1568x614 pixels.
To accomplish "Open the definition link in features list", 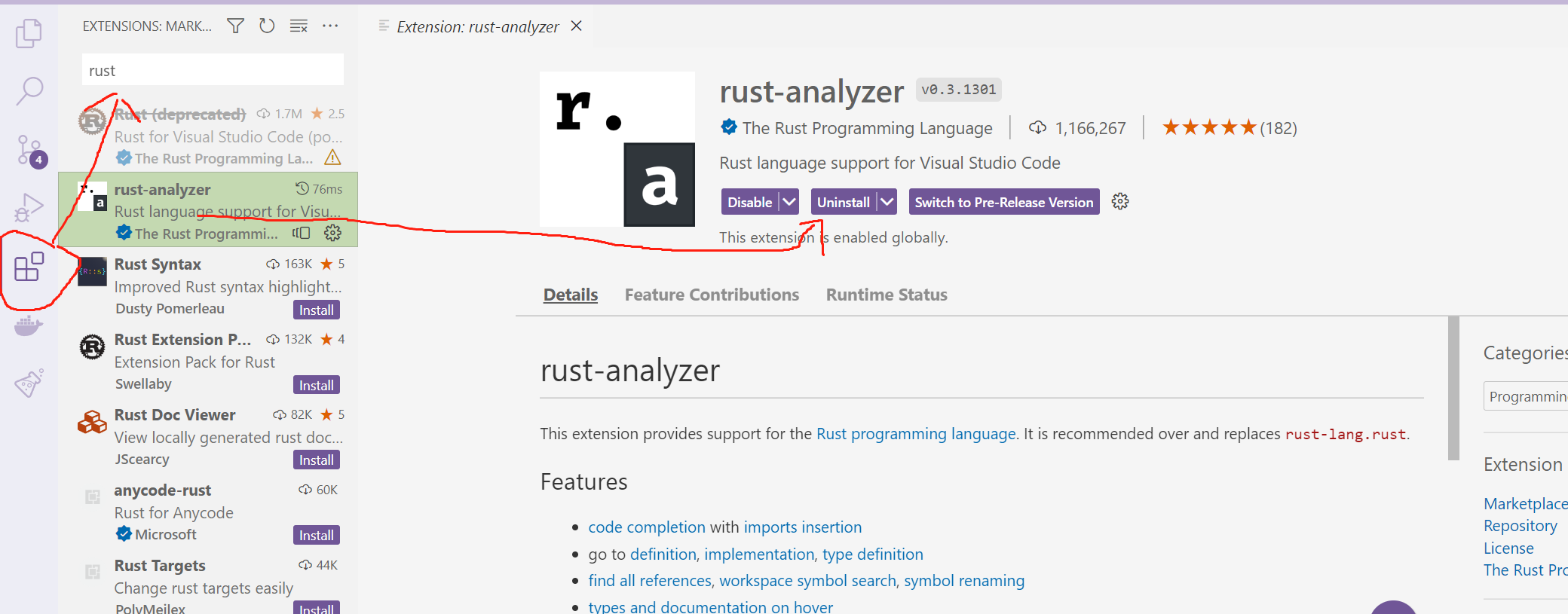I will click(663, 554).
